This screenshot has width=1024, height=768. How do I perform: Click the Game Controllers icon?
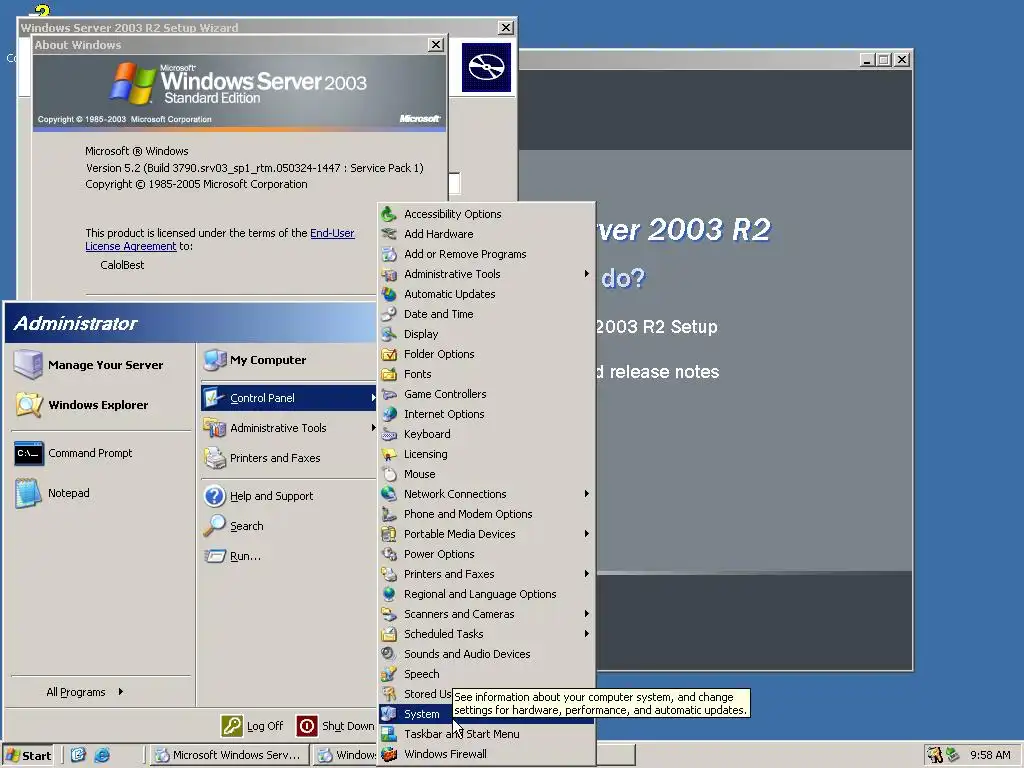(389, 394)
